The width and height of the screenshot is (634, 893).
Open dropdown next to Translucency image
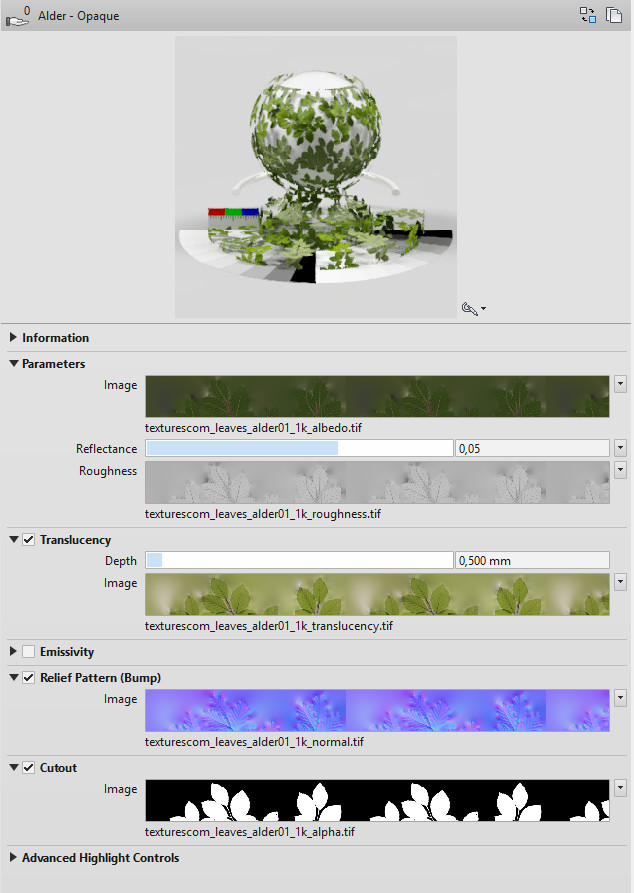[x=620, y=583]
